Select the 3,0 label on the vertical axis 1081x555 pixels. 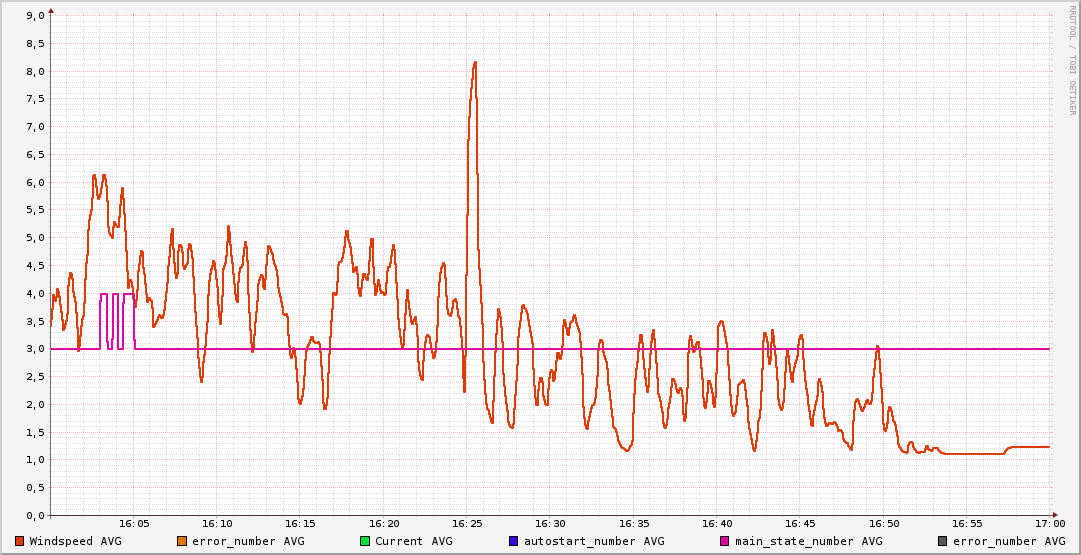click(x=34, y=349)
